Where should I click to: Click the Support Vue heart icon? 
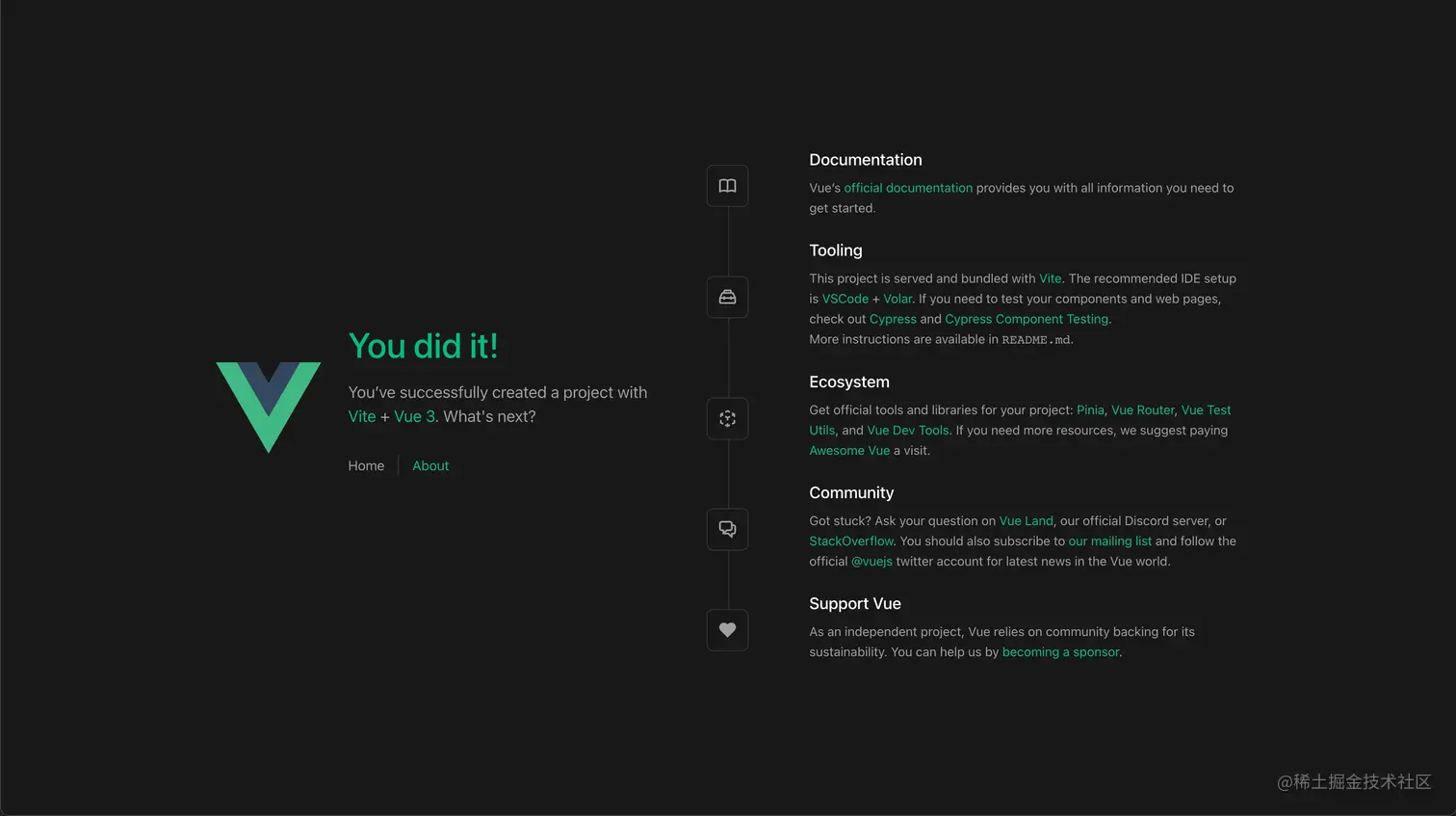pos(727,630)
